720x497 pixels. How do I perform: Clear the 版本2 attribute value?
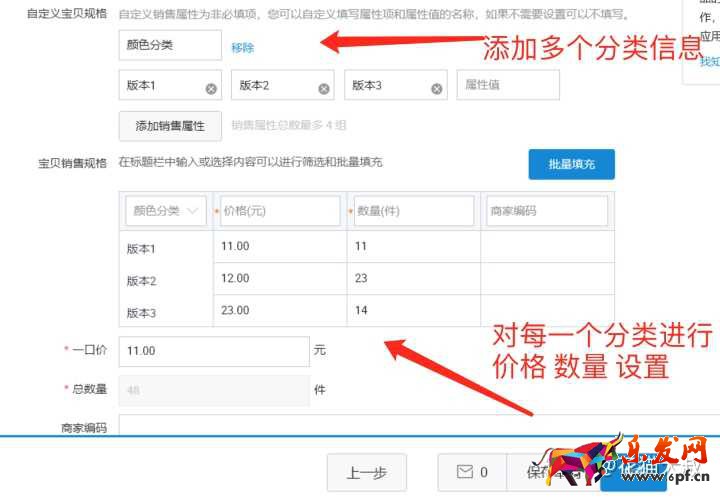[324, 88]
